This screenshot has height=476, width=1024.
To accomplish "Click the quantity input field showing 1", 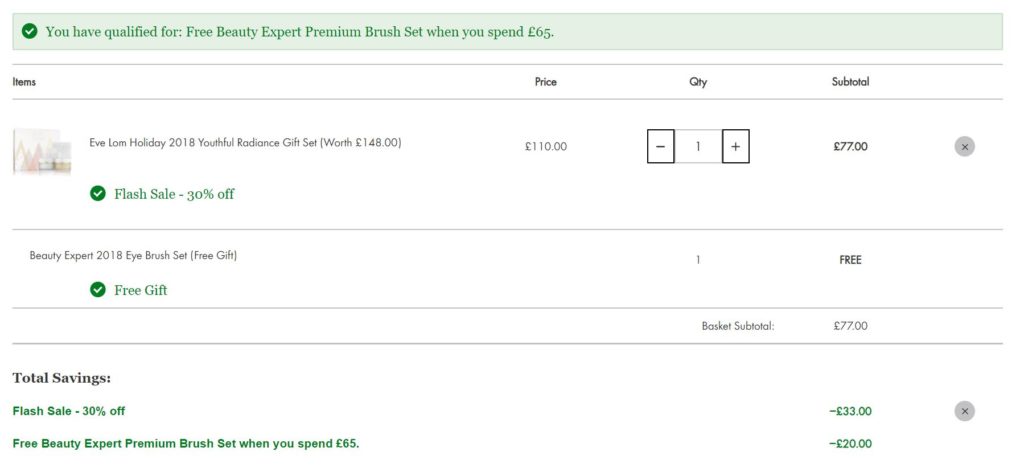I will point(698,147).
